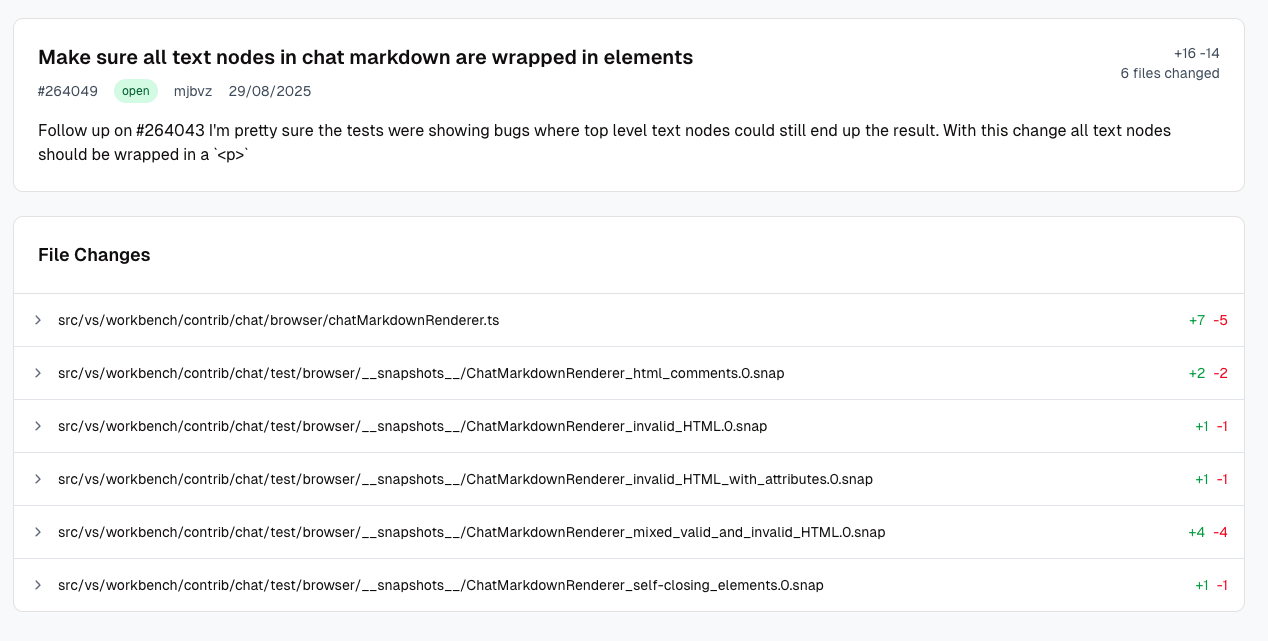Expand the mixed_valid_and_invalid_HTML.0.snap chevron
Viewport: 1268px width, 641px height.
(38, 532)
